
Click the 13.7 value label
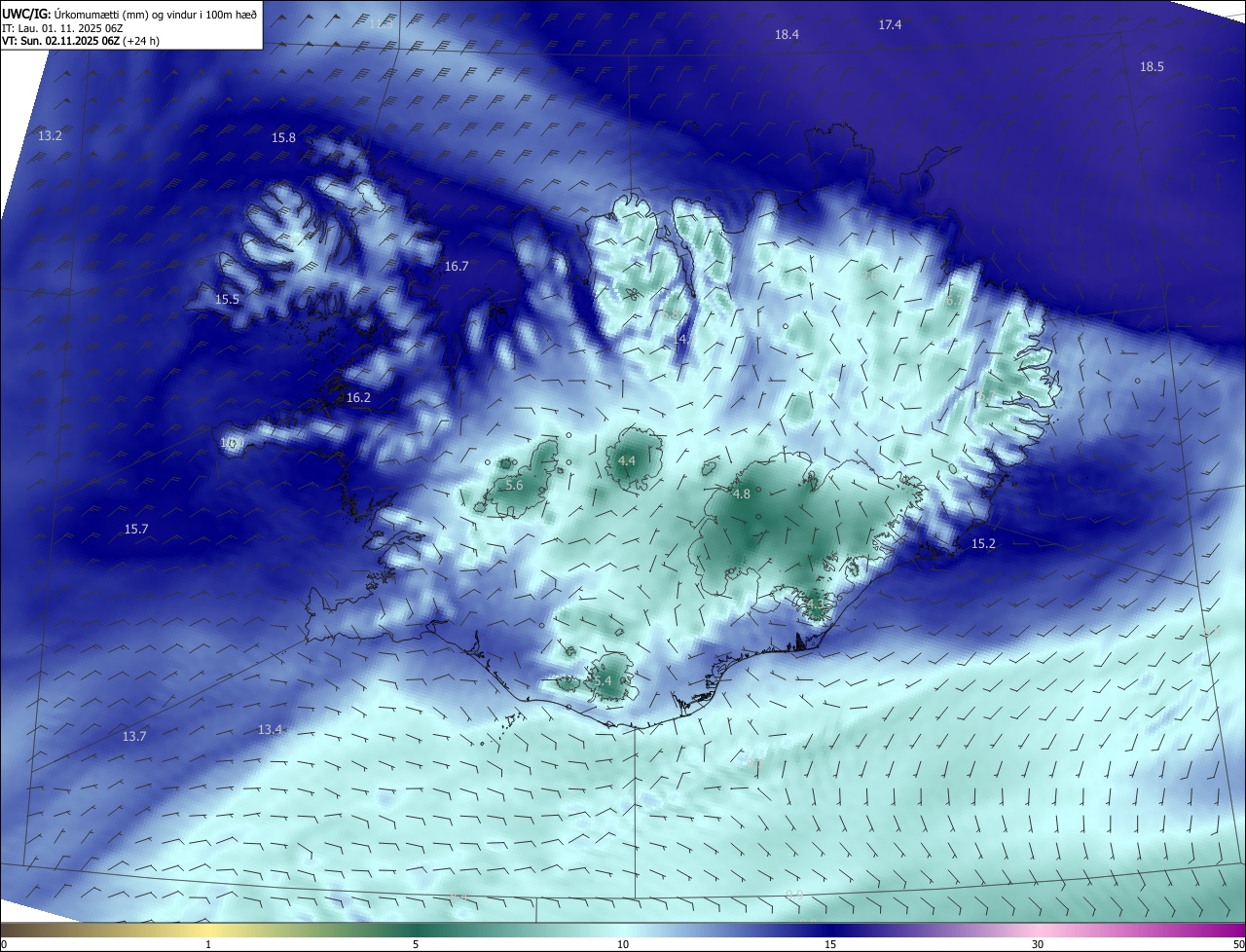(x=134, y=736)
